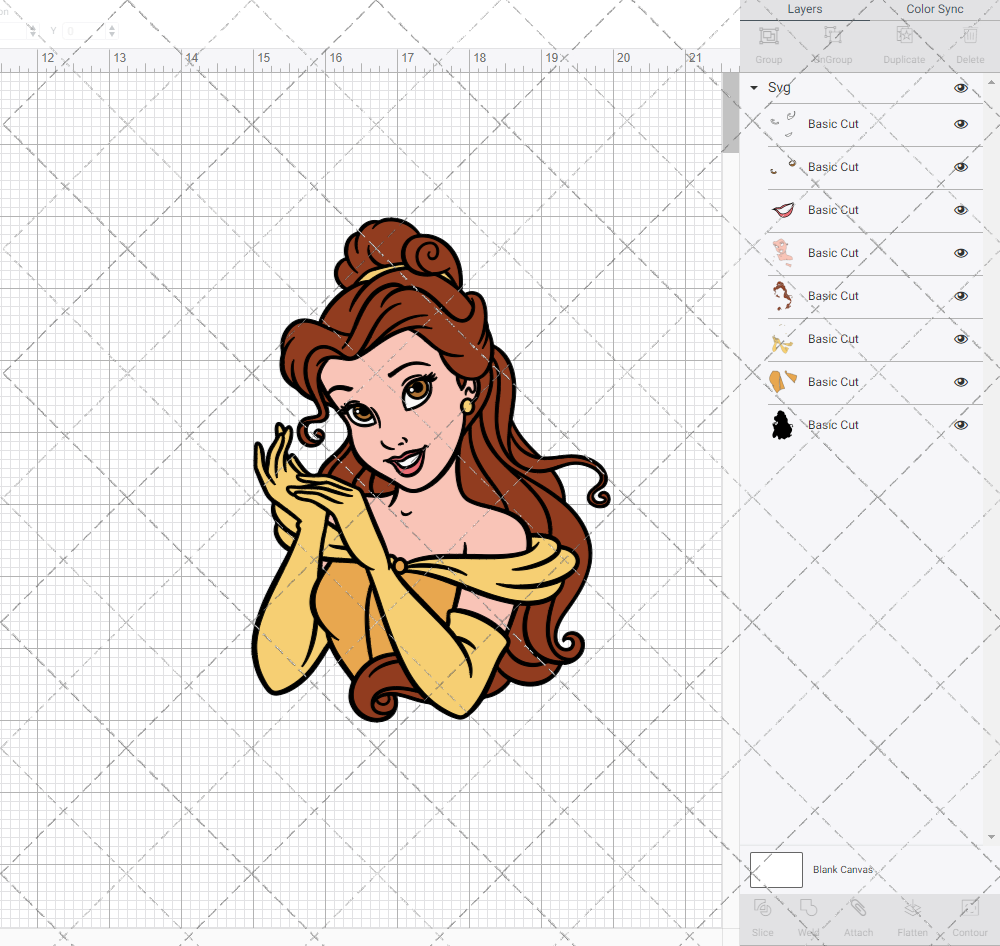Click the Duplicate icon
Screen dimensions: 1000x946
[x=904, y=36]
